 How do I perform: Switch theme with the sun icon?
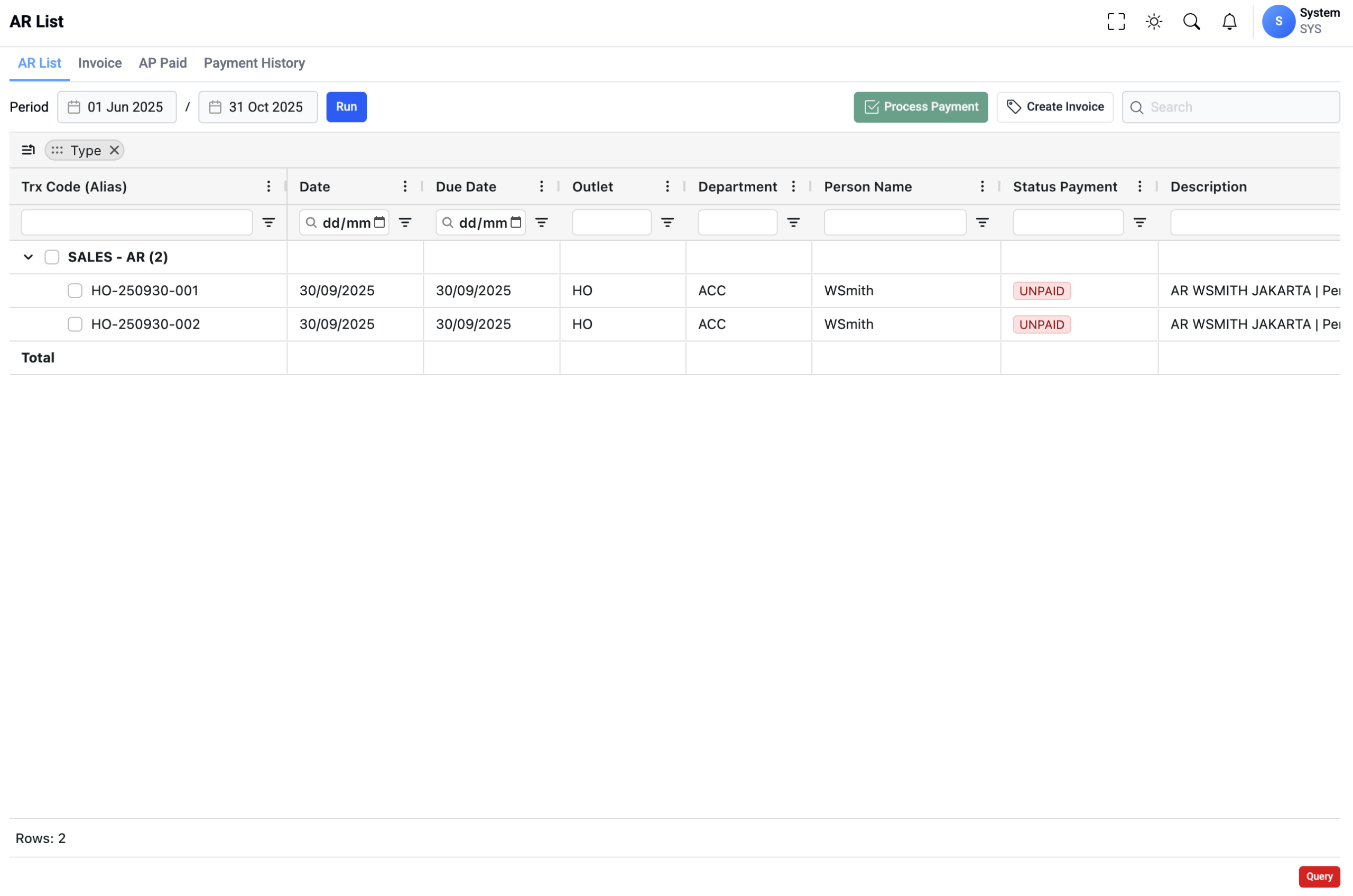click(x=1154, y=22)
